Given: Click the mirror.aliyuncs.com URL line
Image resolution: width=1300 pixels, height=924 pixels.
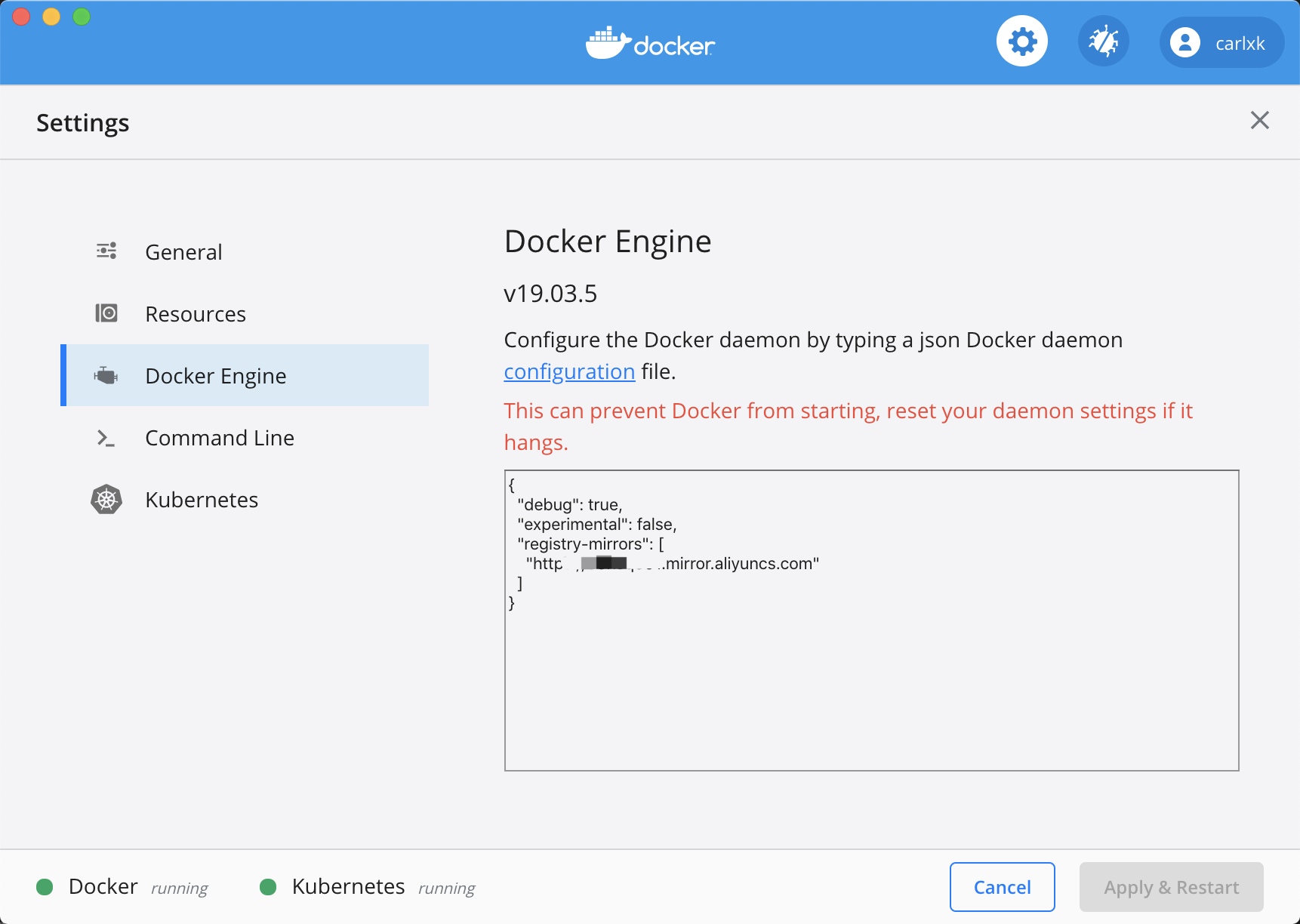Looking at the screenshot, I should click(x=673, y=563).
